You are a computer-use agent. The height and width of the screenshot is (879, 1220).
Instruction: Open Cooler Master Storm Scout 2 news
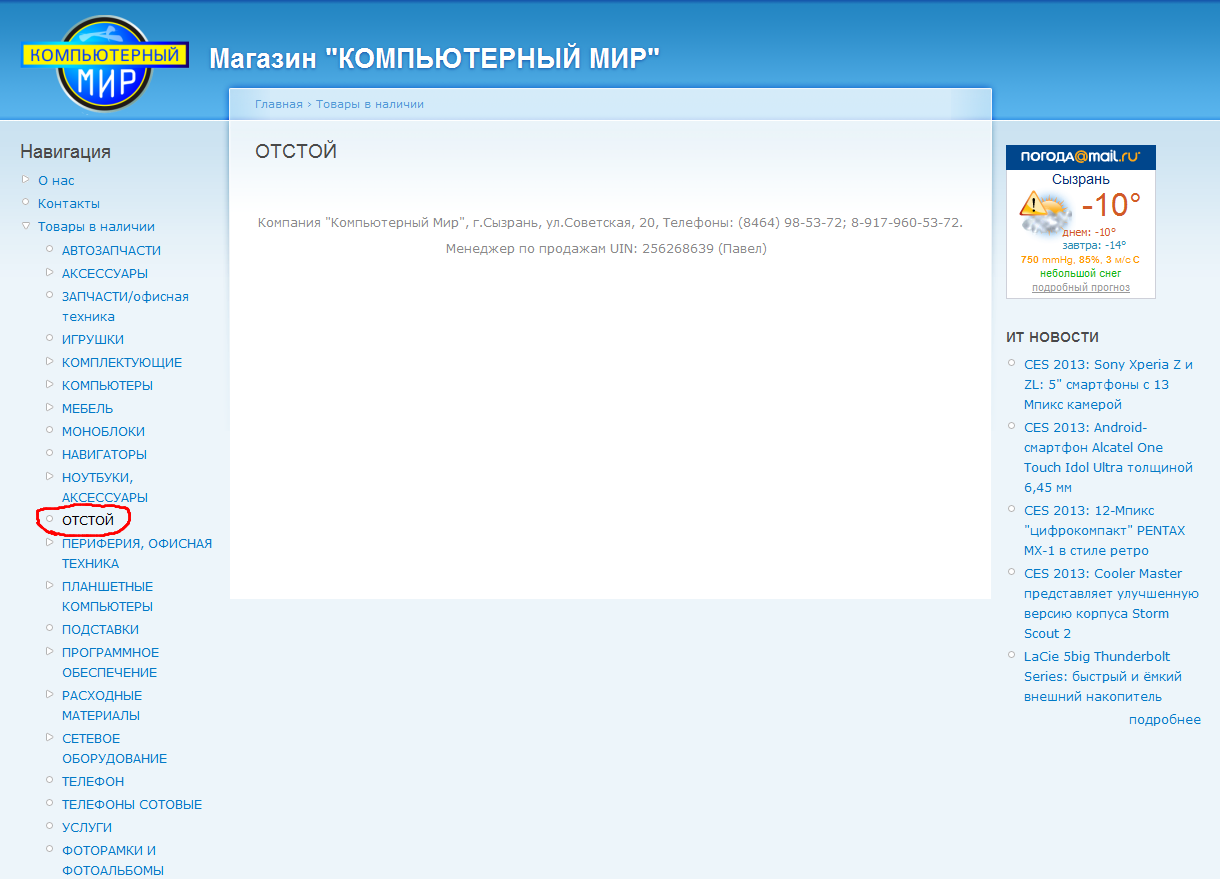point(1111,604)
